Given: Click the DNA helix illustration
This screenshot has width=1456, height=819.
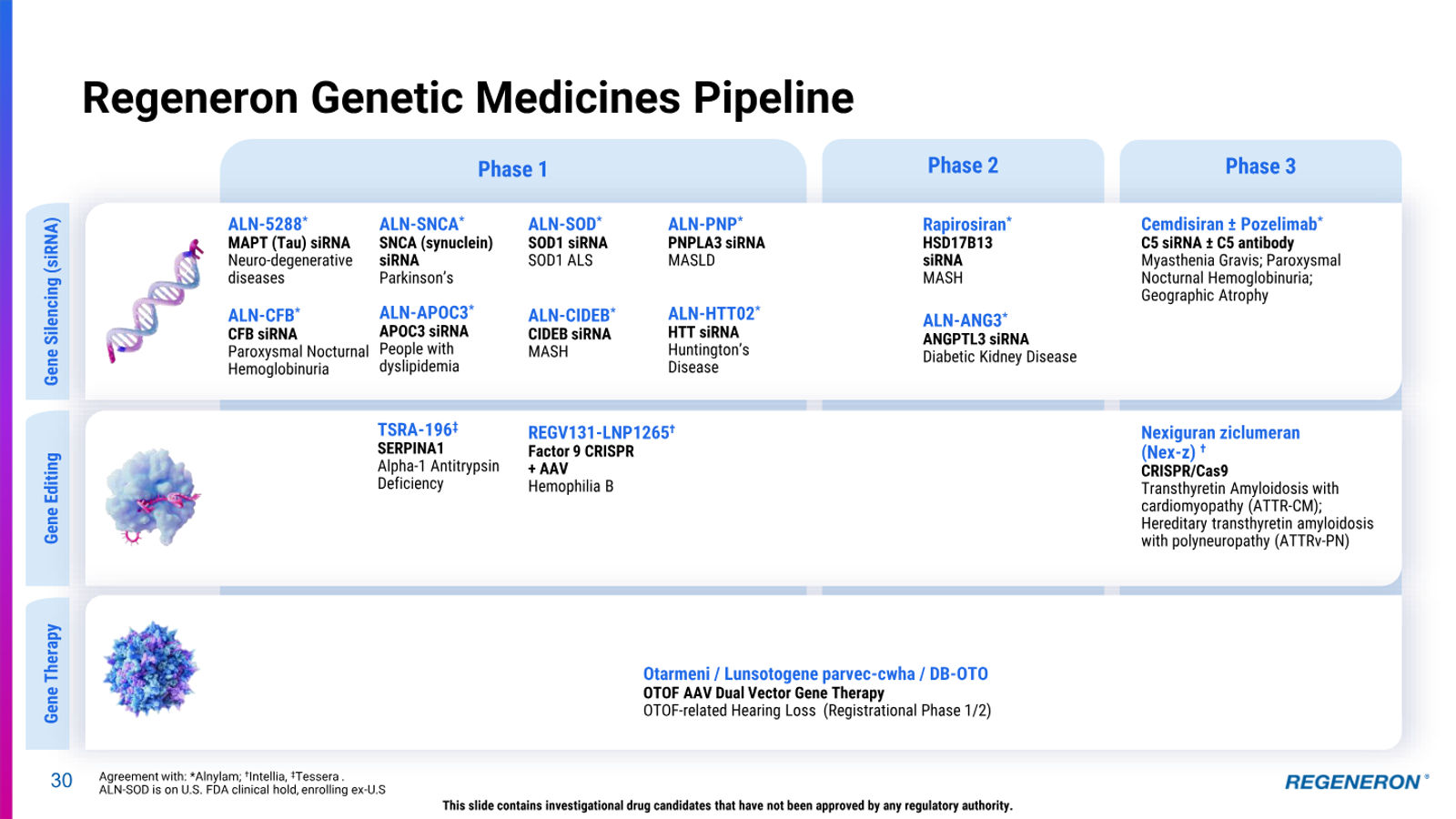Looking at the screenshot, I should 154,301.
